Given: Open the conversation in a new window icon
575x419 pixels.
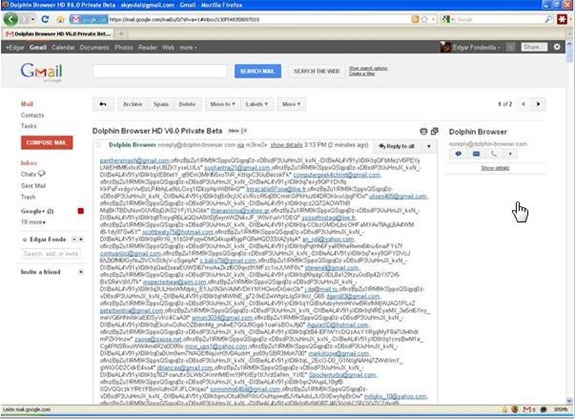Looking at the screenshot, I should (435, 131).
